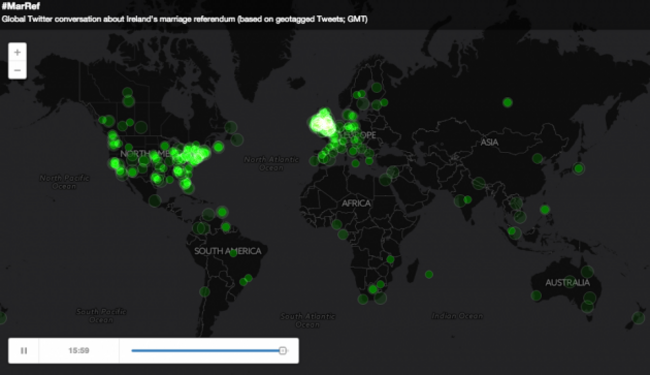The image size is (650, 375).
Task: Click the AUSTRALIA map label
Action: 567,283
